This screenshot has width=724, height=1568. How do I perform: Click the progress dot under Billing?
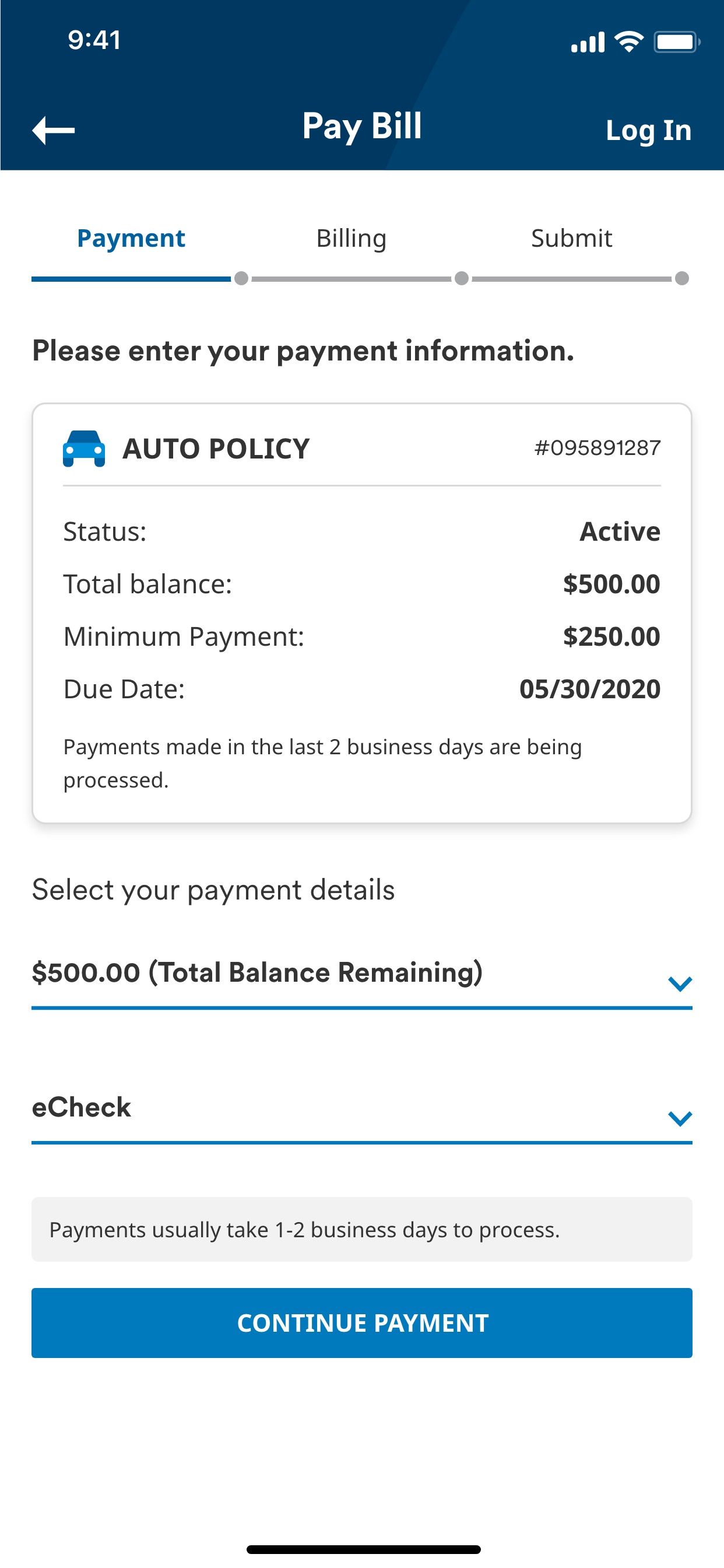462,278
